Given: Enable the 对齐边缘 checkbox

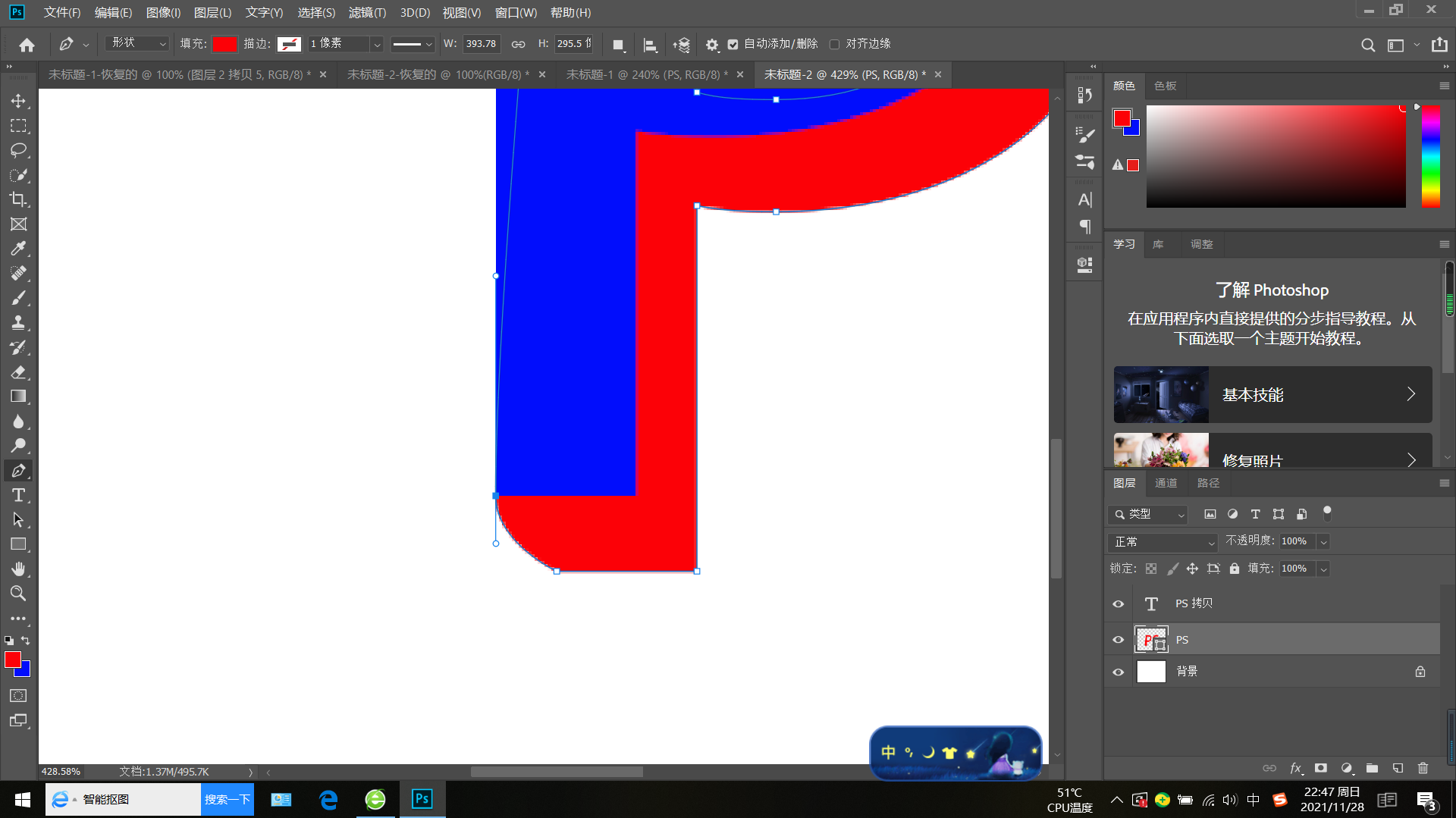Looking at the screenshot, I should 835,45.
